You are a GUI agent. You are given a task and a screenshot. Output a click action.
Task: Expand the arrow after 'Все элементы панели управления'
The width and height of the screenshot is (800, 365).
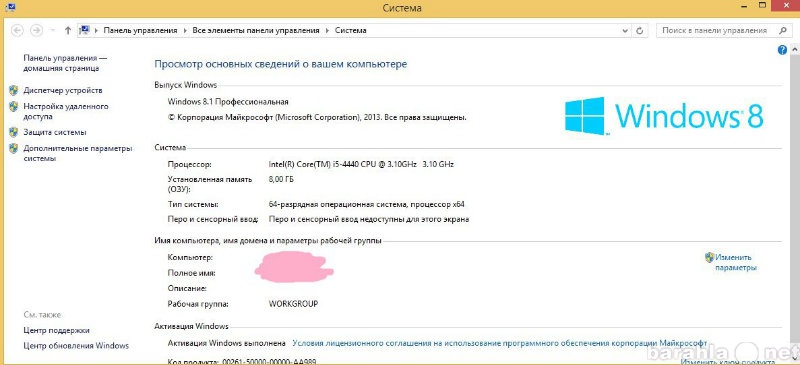point(327,31)
